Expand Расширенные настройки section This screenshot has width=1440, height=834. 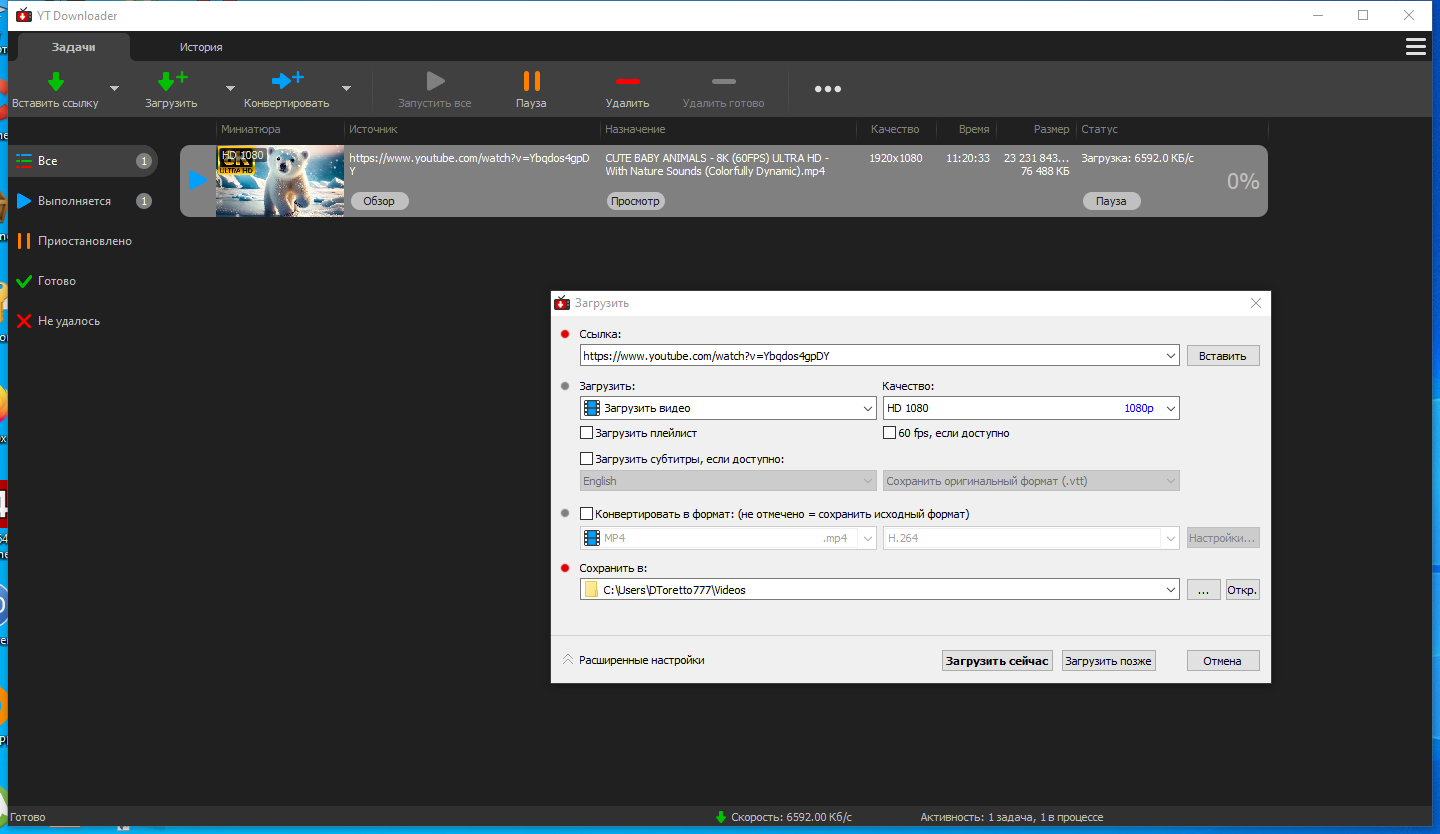[633, 660]
